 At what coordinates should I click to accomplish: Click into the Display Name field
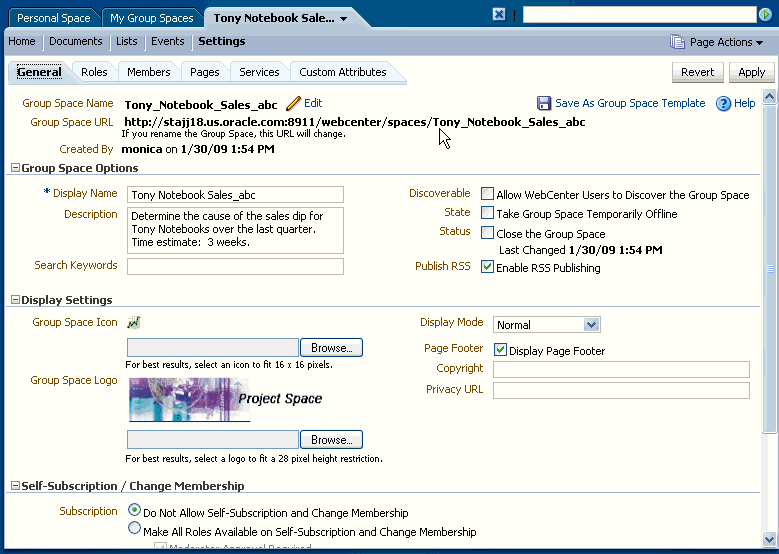[x=235, y=195]
